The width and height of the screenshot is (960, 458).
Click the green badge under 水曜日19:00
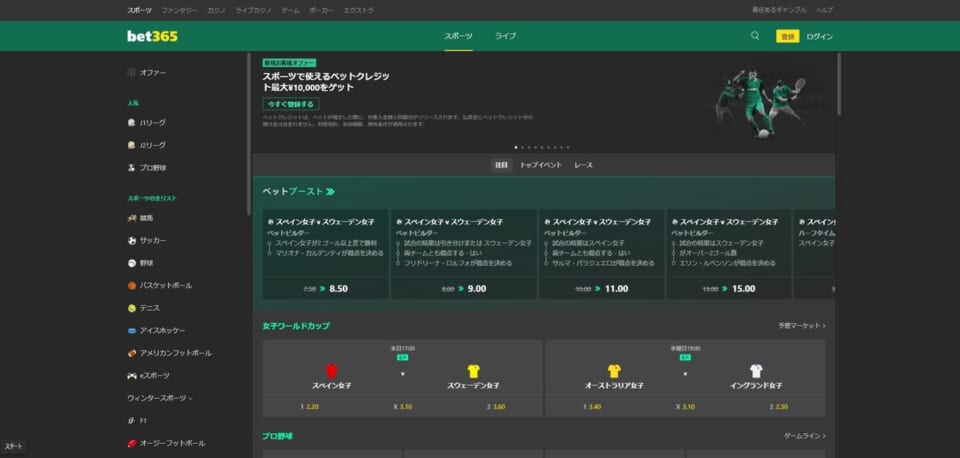coord(685,357)
